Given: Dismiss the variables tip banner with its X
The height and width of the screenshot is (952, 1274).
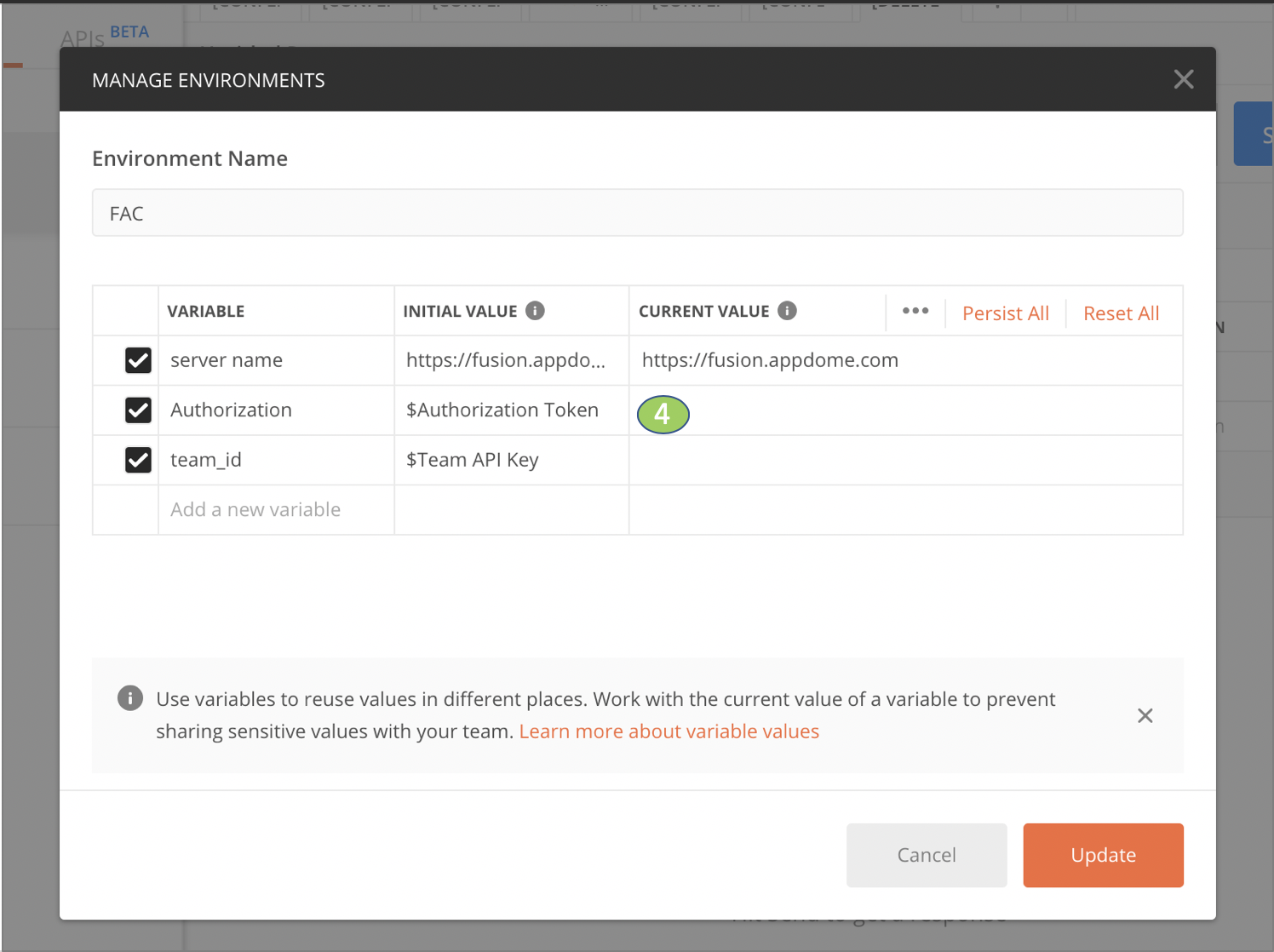Looking at the screenshot, I should pos(1145,715).
